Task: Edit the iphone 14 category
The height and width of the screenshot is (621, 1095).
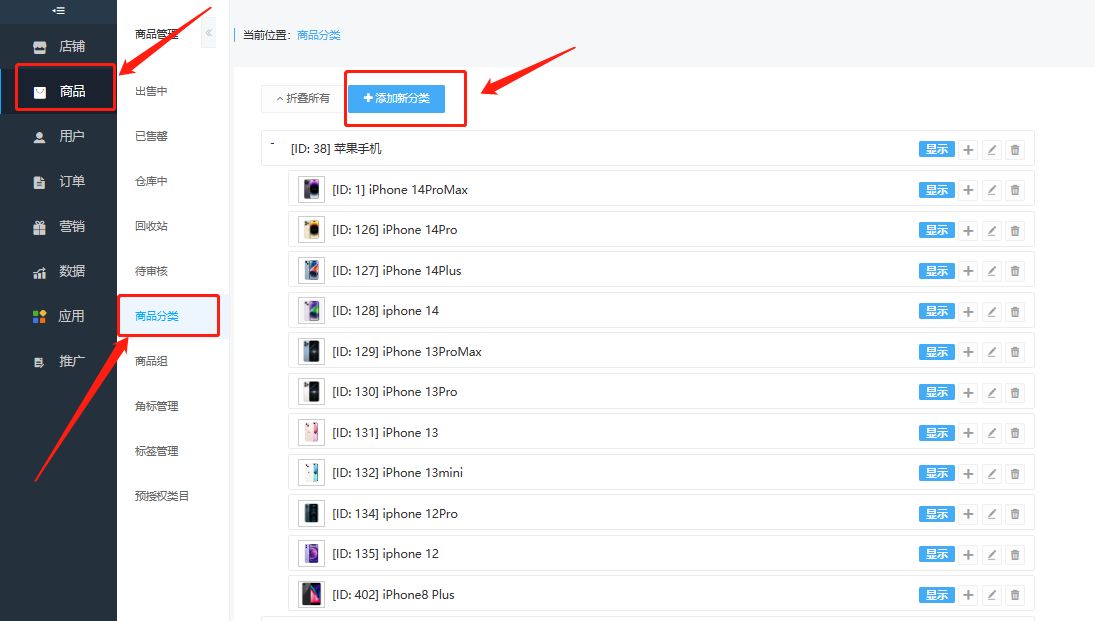Action: point(992,312)
